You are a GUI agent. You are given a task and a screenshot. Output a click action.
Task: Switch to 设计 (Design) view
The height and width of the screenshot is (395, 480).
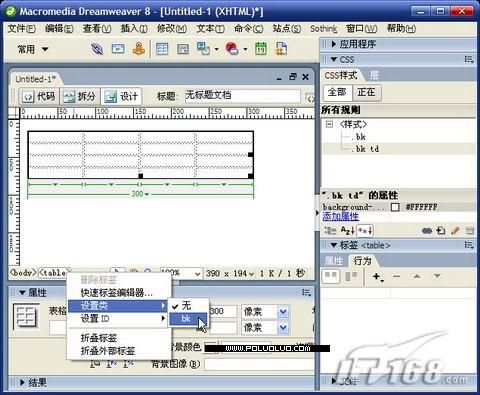click(x=121, y=97)
